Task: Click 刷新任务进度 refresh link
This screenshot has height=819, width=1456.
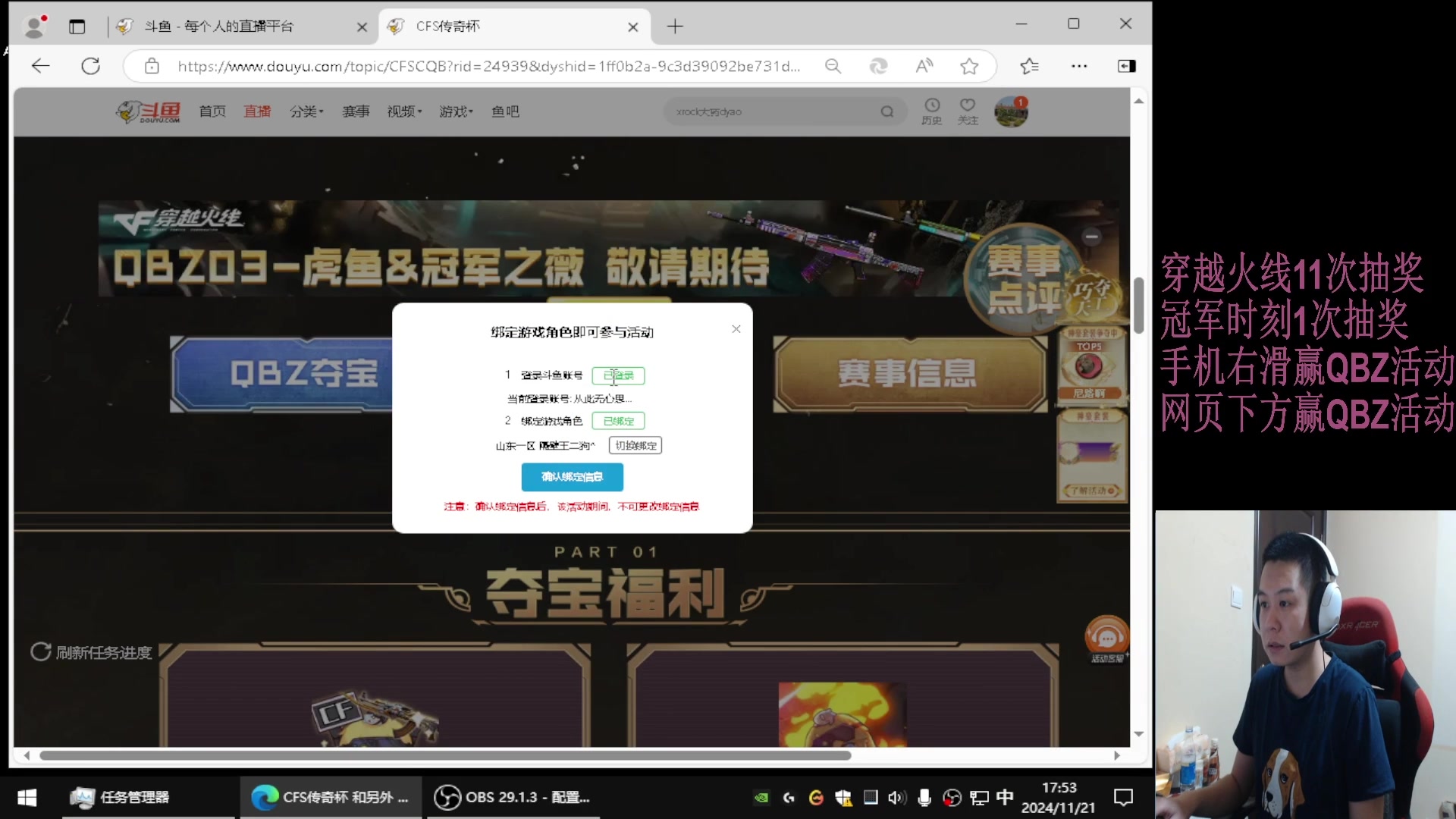Action: 92,652
